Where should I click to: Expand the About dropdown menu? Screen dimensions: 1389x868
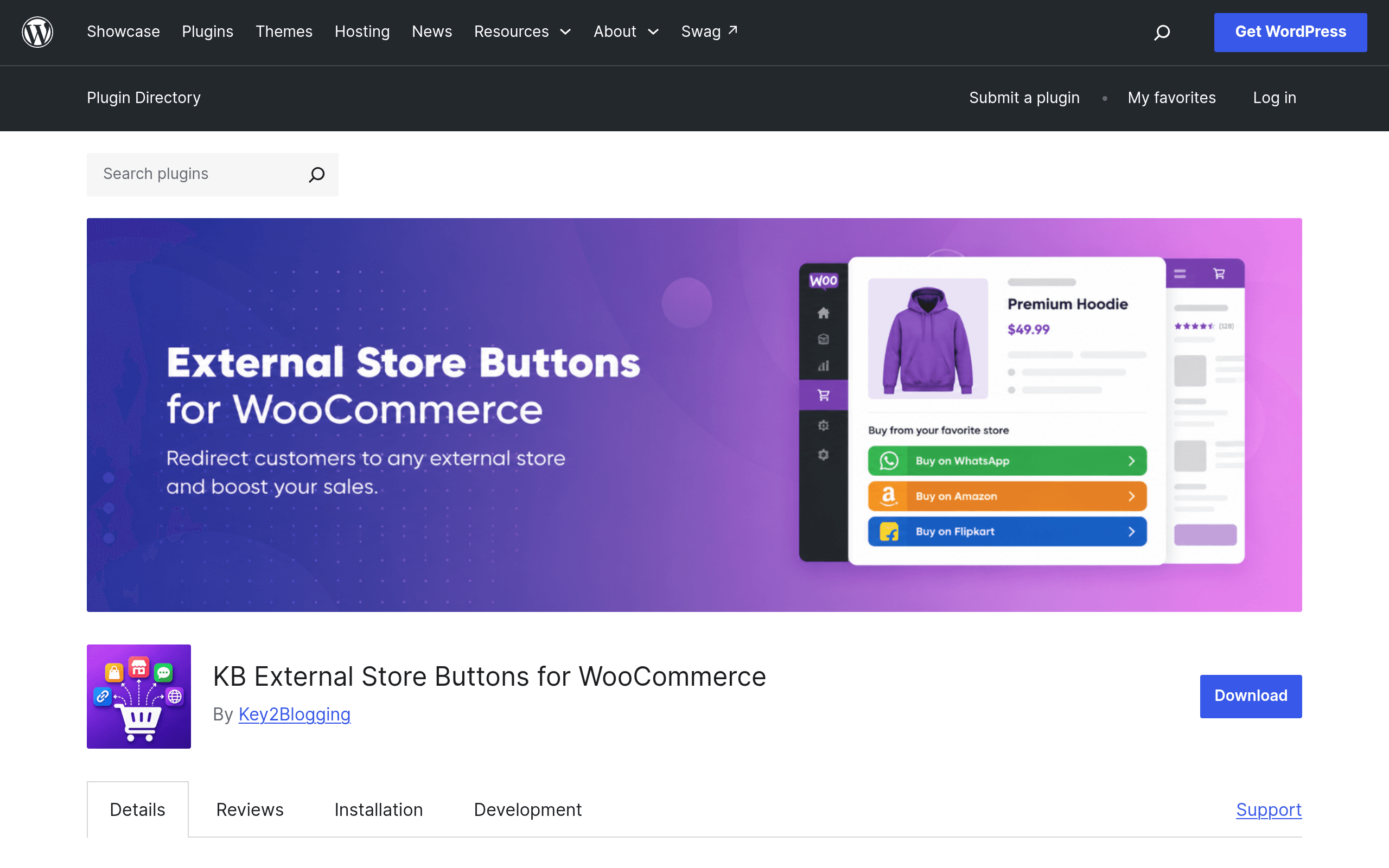click(626, 31)
